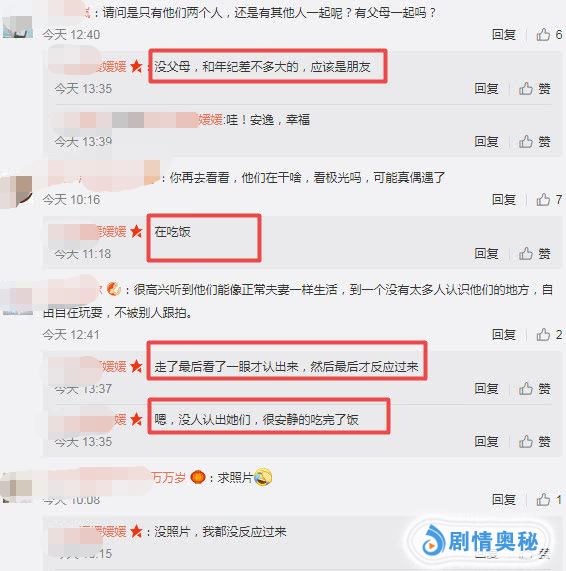Image resolution: width=566 pixels, height=571 pixels.
Task: Reply to the 12:41 comment about 正常夫妻
Action: tap(504, 335)
